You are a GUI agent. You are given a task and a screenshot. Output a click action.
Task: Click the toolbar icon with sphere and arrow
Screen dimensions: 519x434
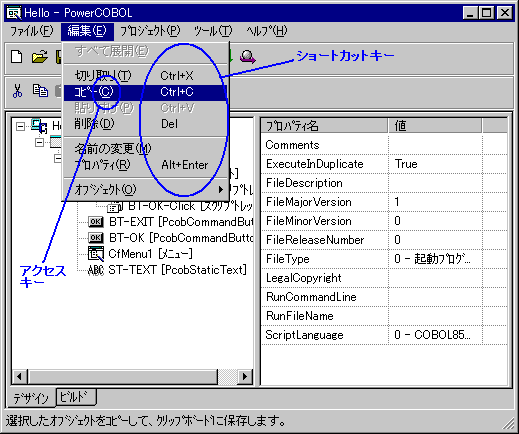pos(248,57)
